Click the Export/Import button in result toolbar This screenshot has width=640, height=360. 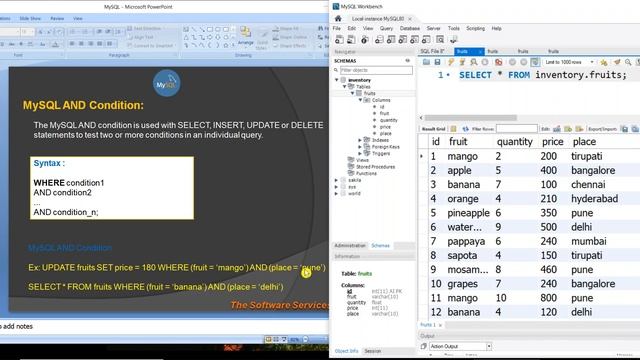(x=602, y=129)
